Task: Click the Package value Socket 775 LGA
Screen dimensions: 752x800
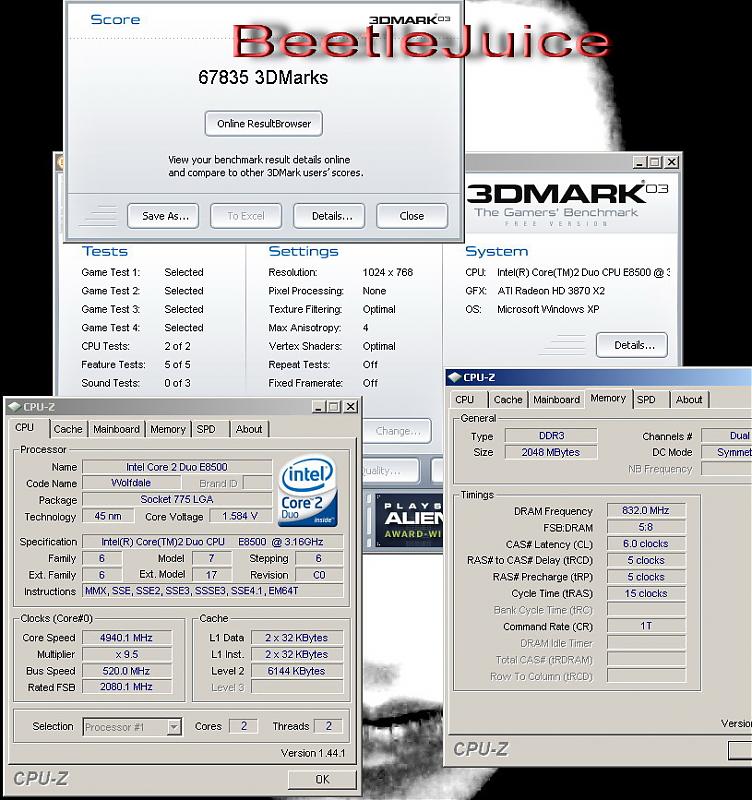Action: click(x=177, y=499)
